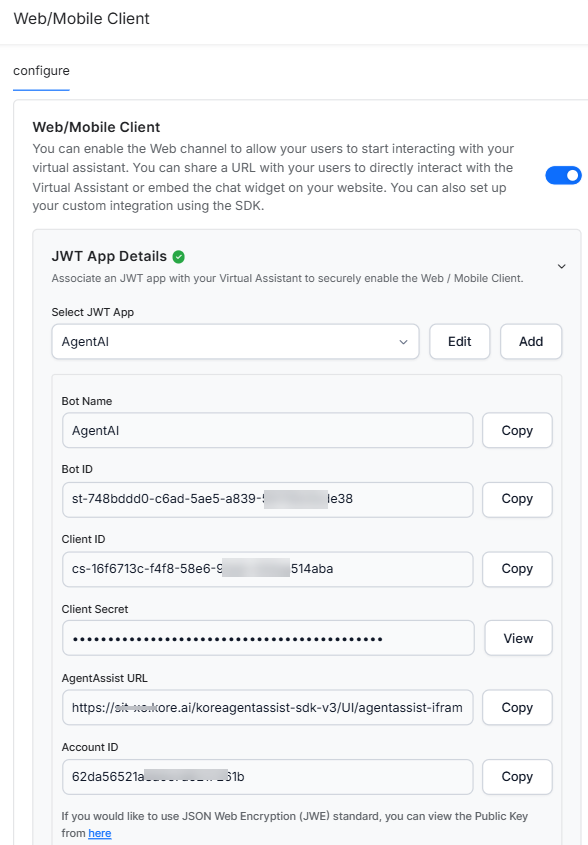Image resolution: width=588 pixels, height=845 pixels.
Task: Toggle the Web/Mobile Client channel switch
Action: (563, 175)
